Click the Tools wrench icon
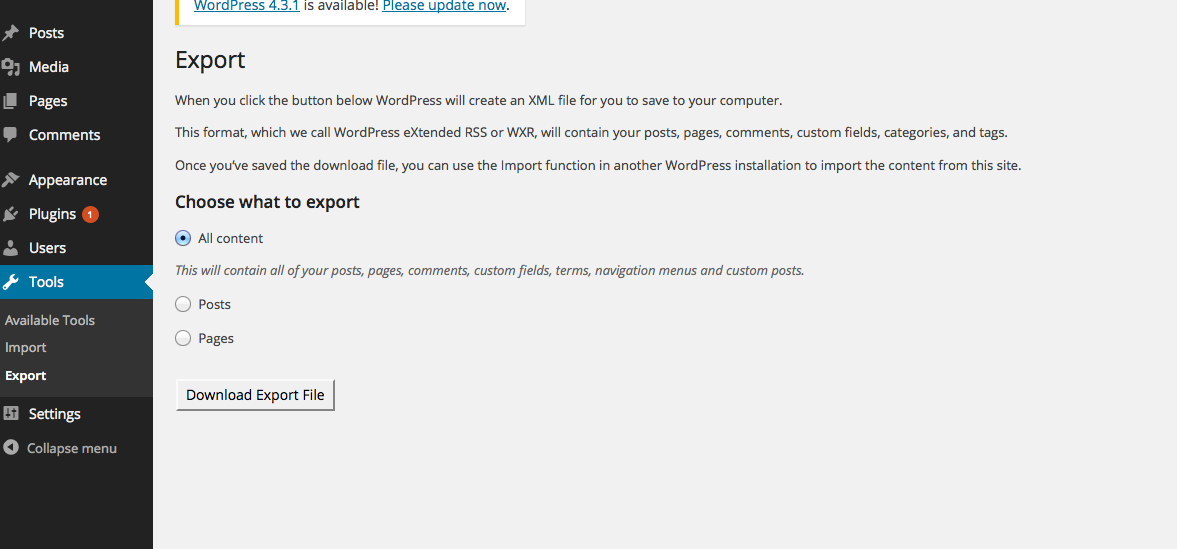 11,282
